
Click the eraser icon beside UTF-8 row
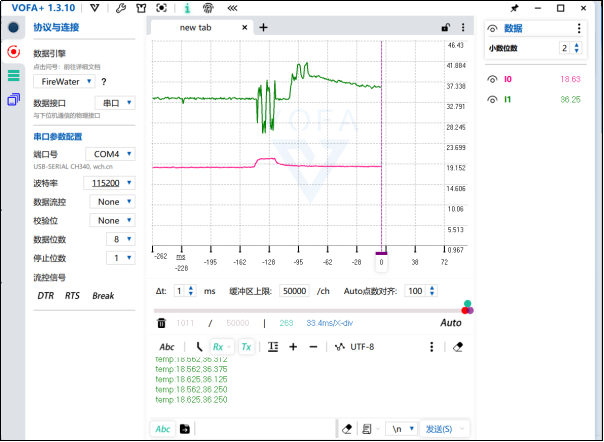click(458, 346)
